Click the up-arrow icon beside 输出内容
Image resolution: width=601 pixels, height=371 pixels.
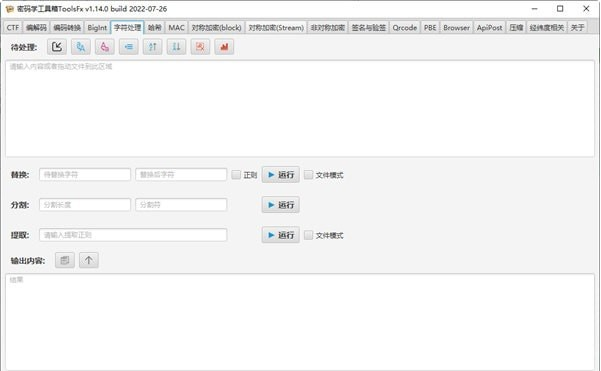pos(89,260)
